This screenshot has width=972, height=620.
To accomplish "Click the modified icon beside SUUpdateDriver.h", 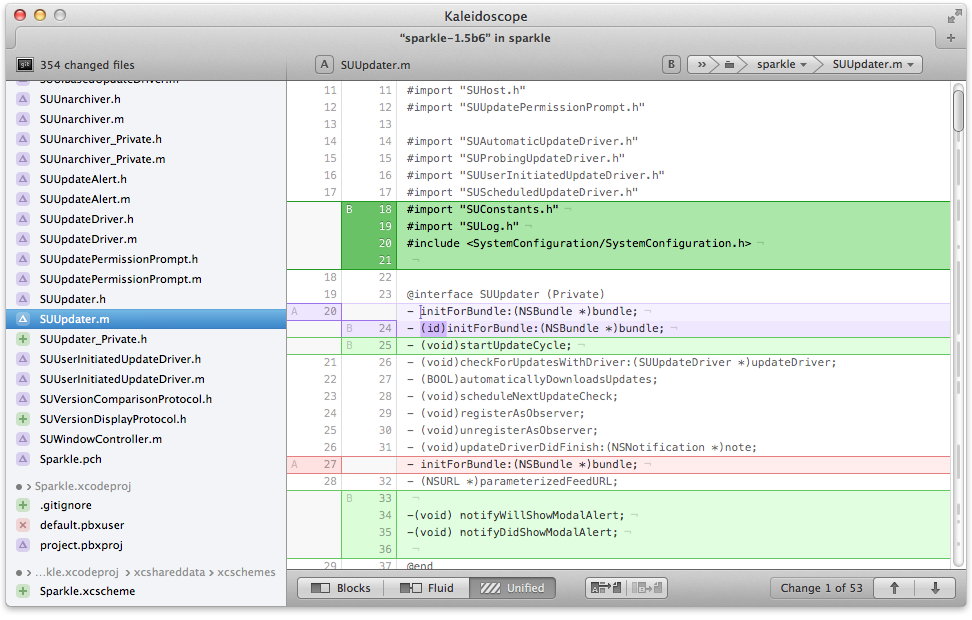I will click(x=23, y=219).
